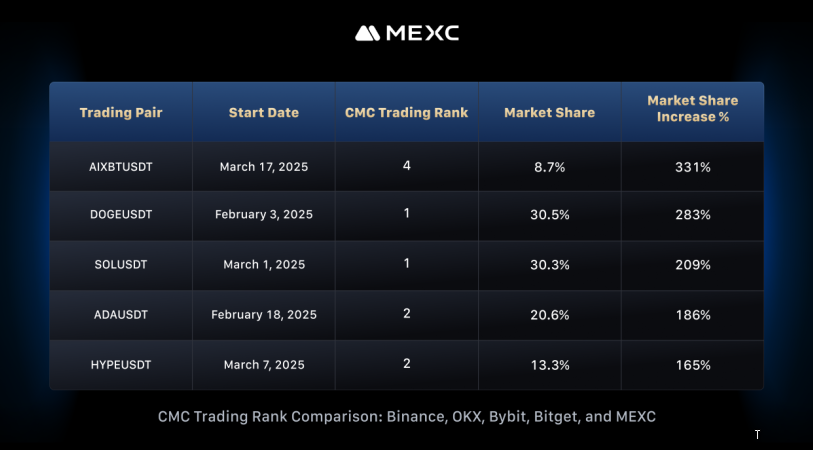Click the February 18, 2025 date cell
813x450 pixels.
click(x=264, y=315)
